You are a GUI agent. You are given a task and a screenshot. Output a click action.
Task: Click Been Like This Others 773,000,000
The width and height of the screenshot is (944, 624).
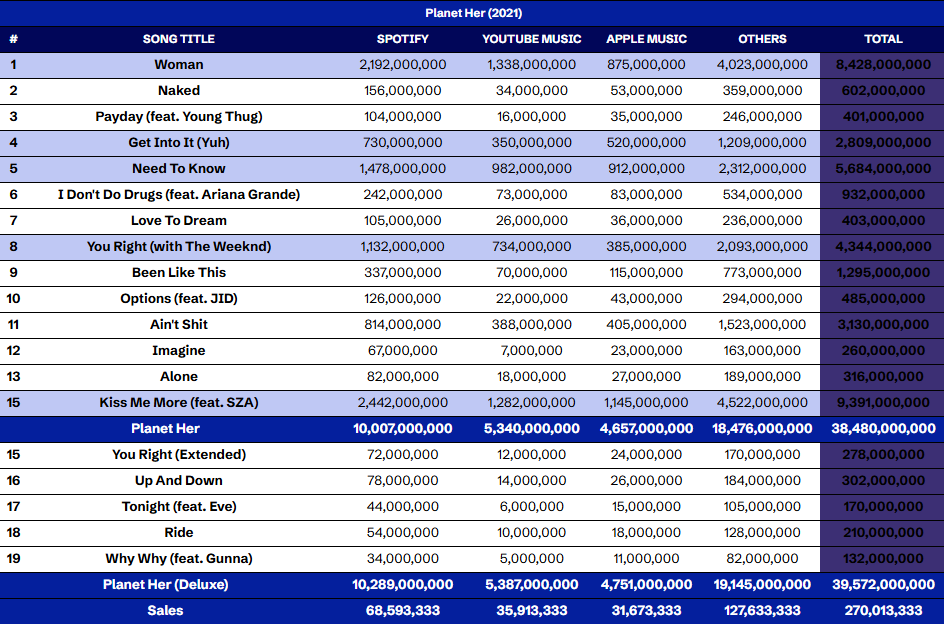coord(762,272)
